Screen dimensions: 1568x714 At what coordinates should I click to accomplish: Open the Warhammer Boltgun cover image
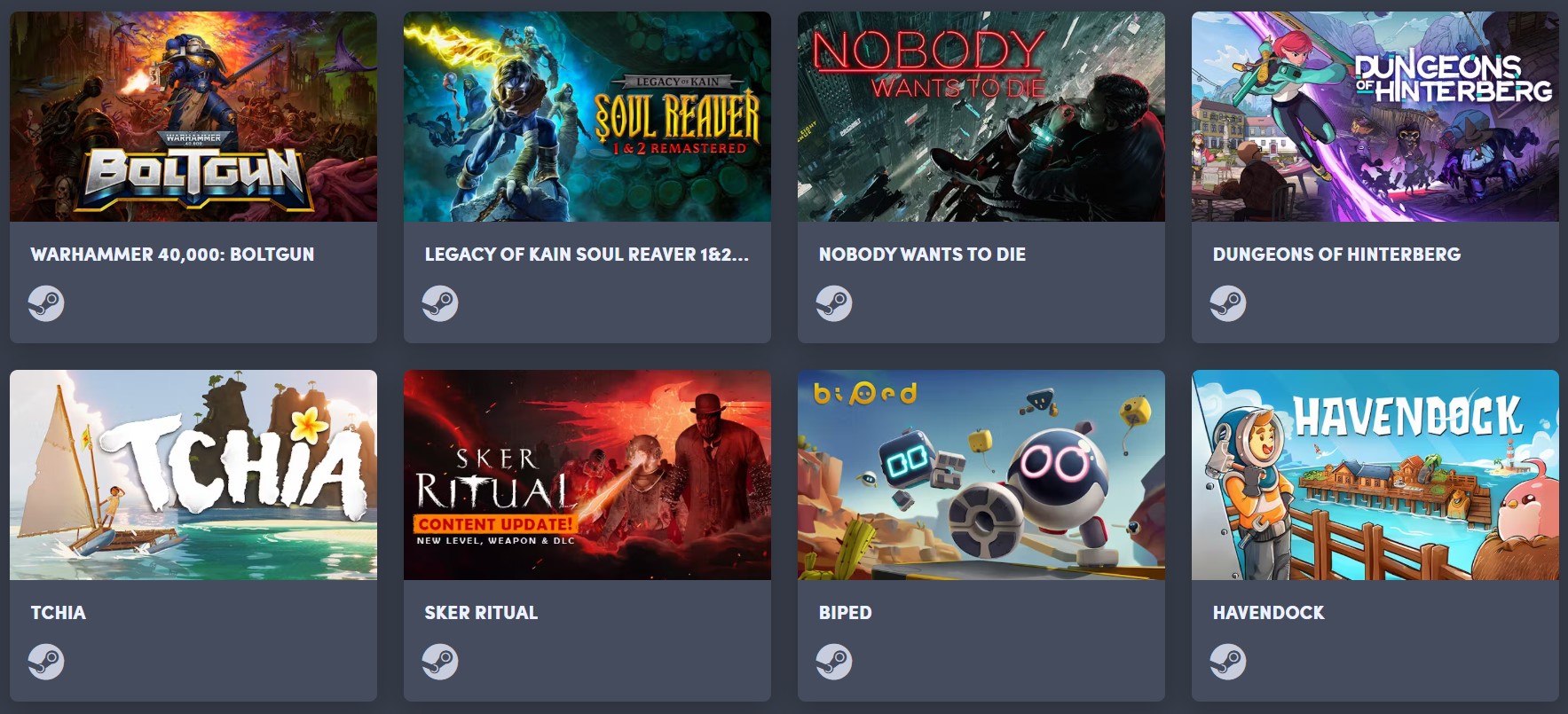[x=193, y=116]
